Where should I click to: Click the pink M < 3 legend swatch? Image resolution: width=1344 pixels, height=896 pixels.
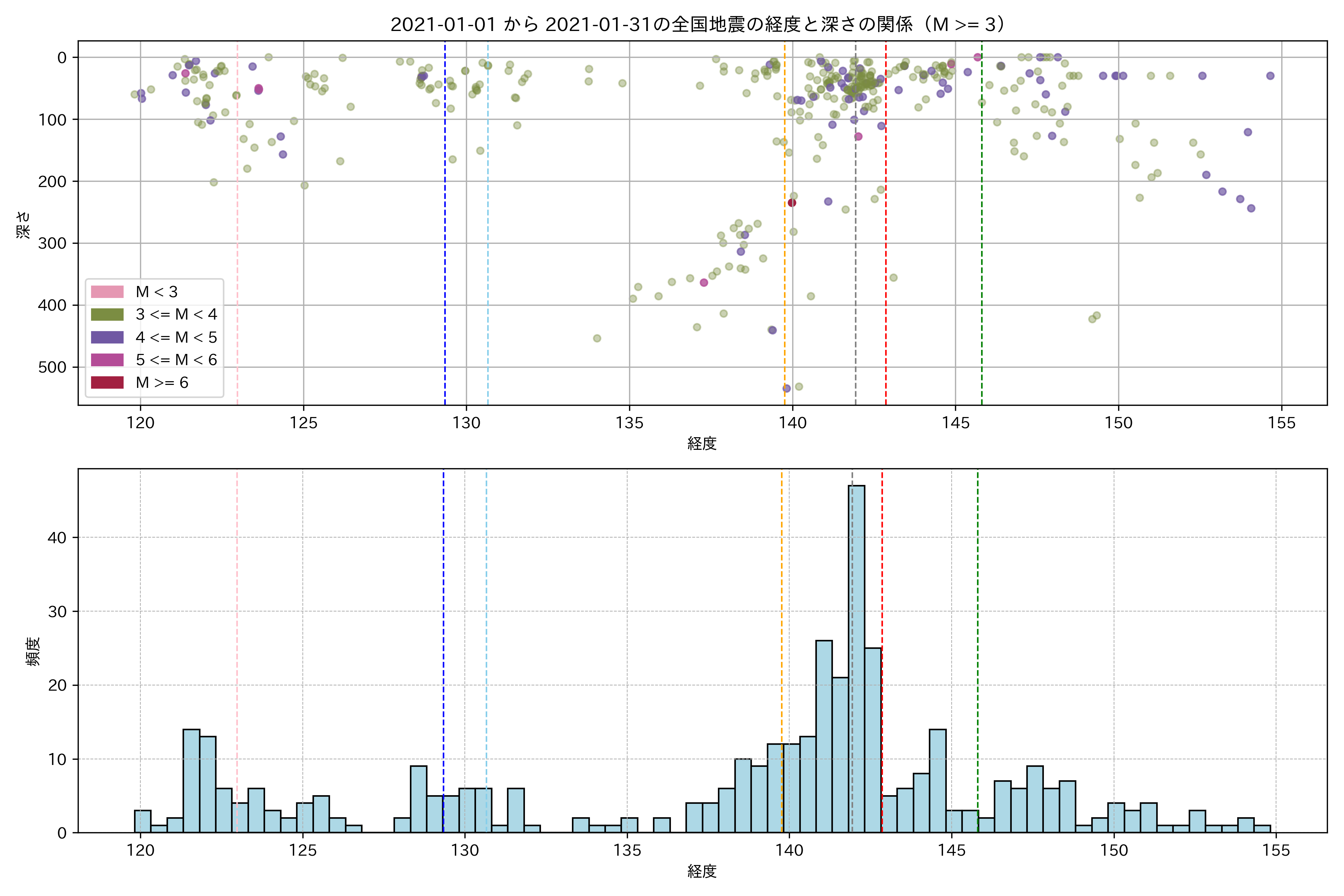[107, 292]
